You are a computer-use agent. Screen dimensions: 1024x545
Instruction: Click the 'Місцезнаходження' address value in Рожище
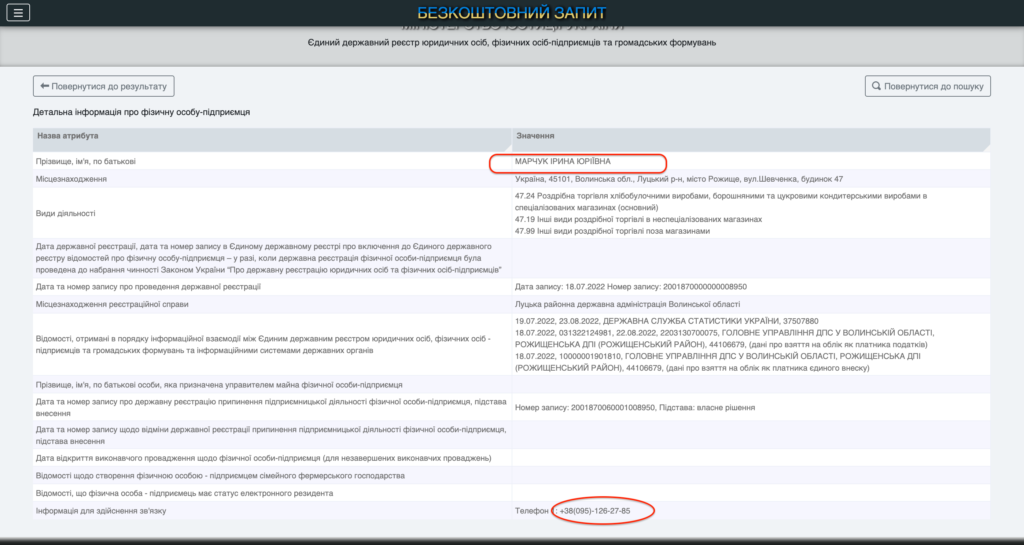click(x=679, y=179)
